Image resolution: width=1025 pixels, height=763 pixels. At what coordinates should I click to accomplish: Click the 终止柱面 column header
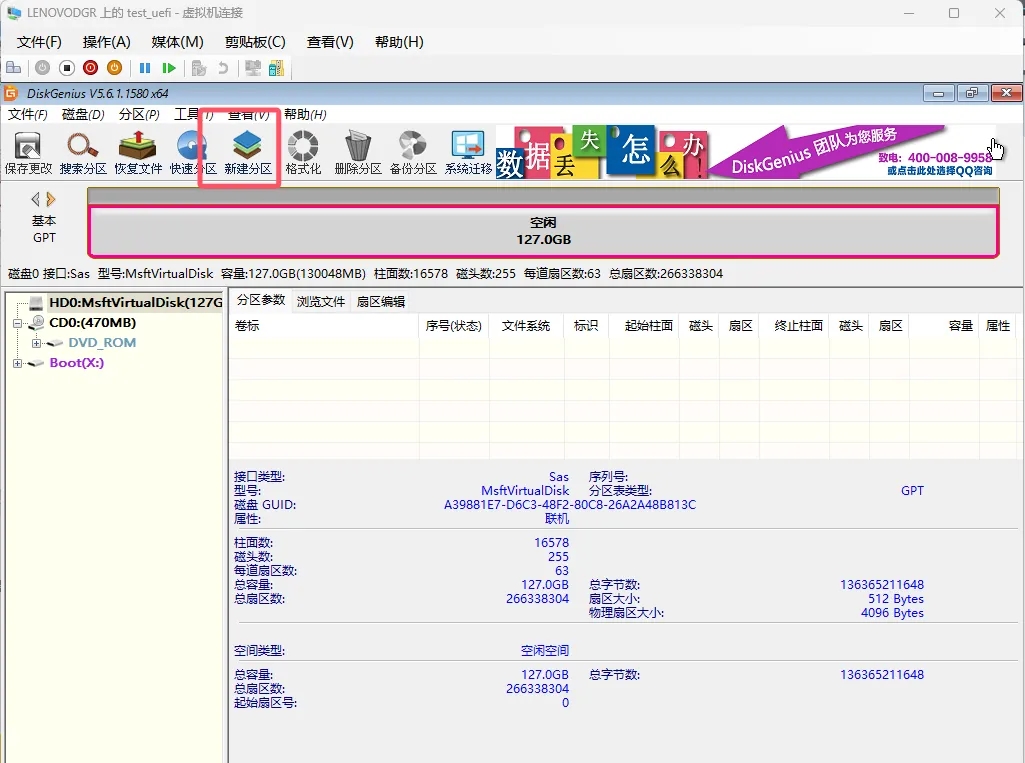point(794,326)
